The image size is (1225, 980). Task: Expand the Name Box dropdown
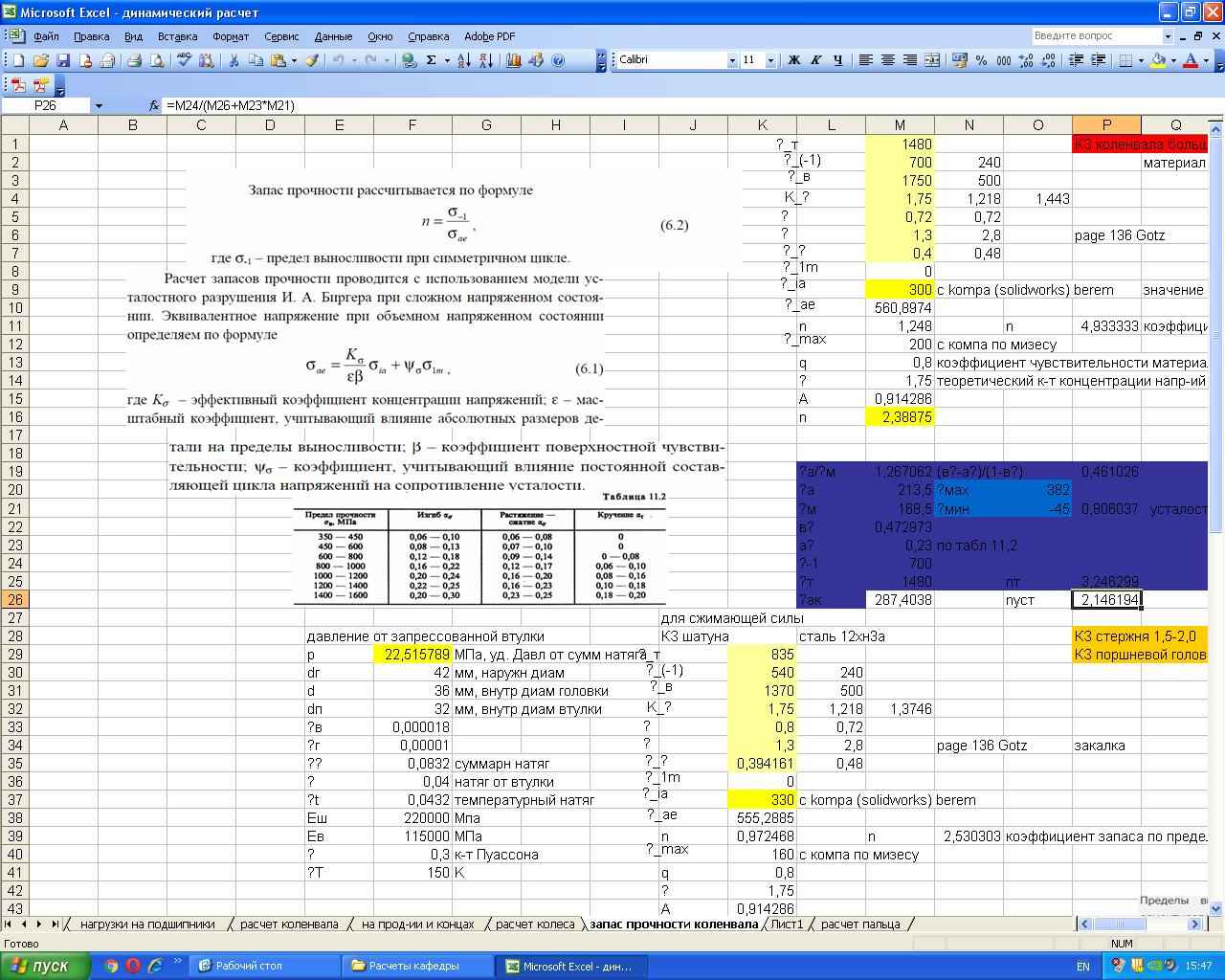(x=98, y=105)
